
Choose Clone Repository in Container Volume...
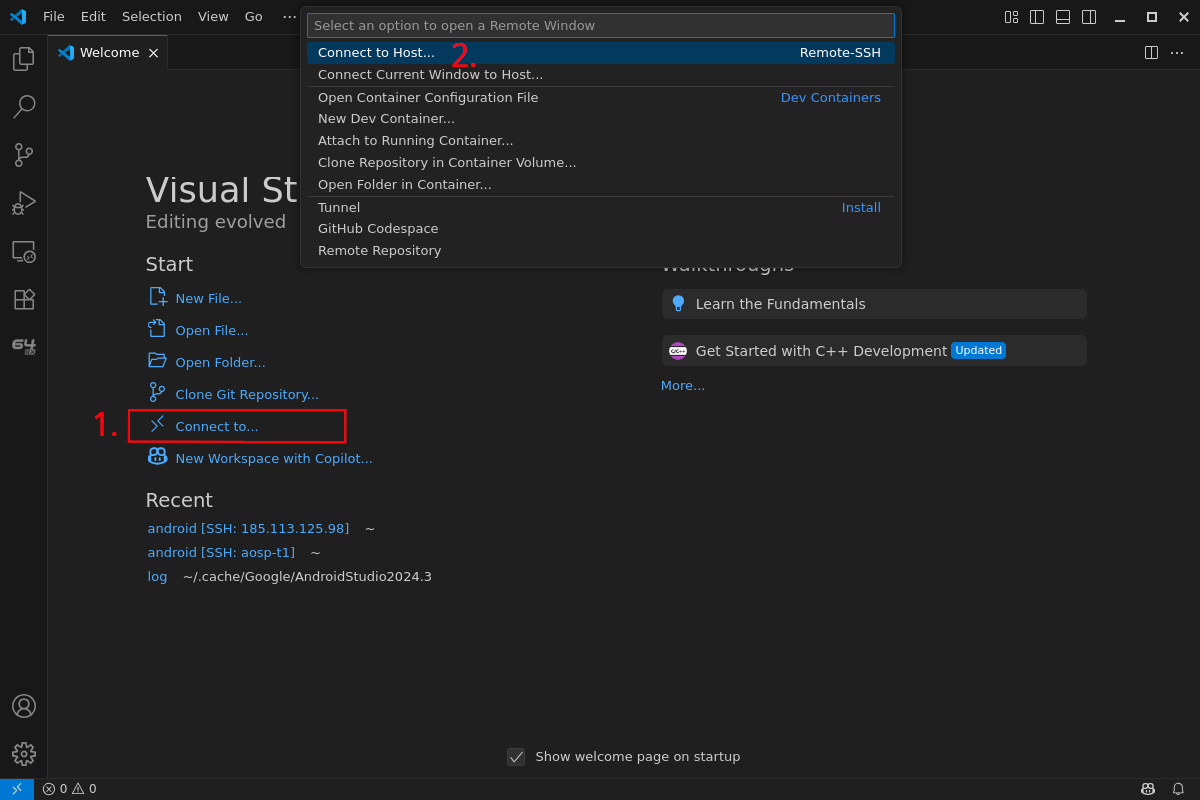pos(601,163)
